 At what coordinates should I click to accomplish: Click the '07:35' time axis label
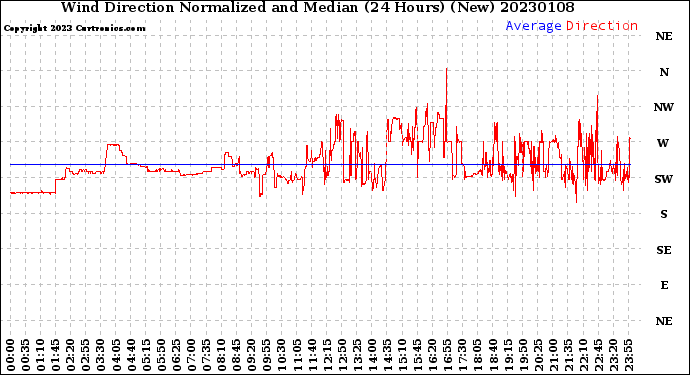click(x=206, y=355)
